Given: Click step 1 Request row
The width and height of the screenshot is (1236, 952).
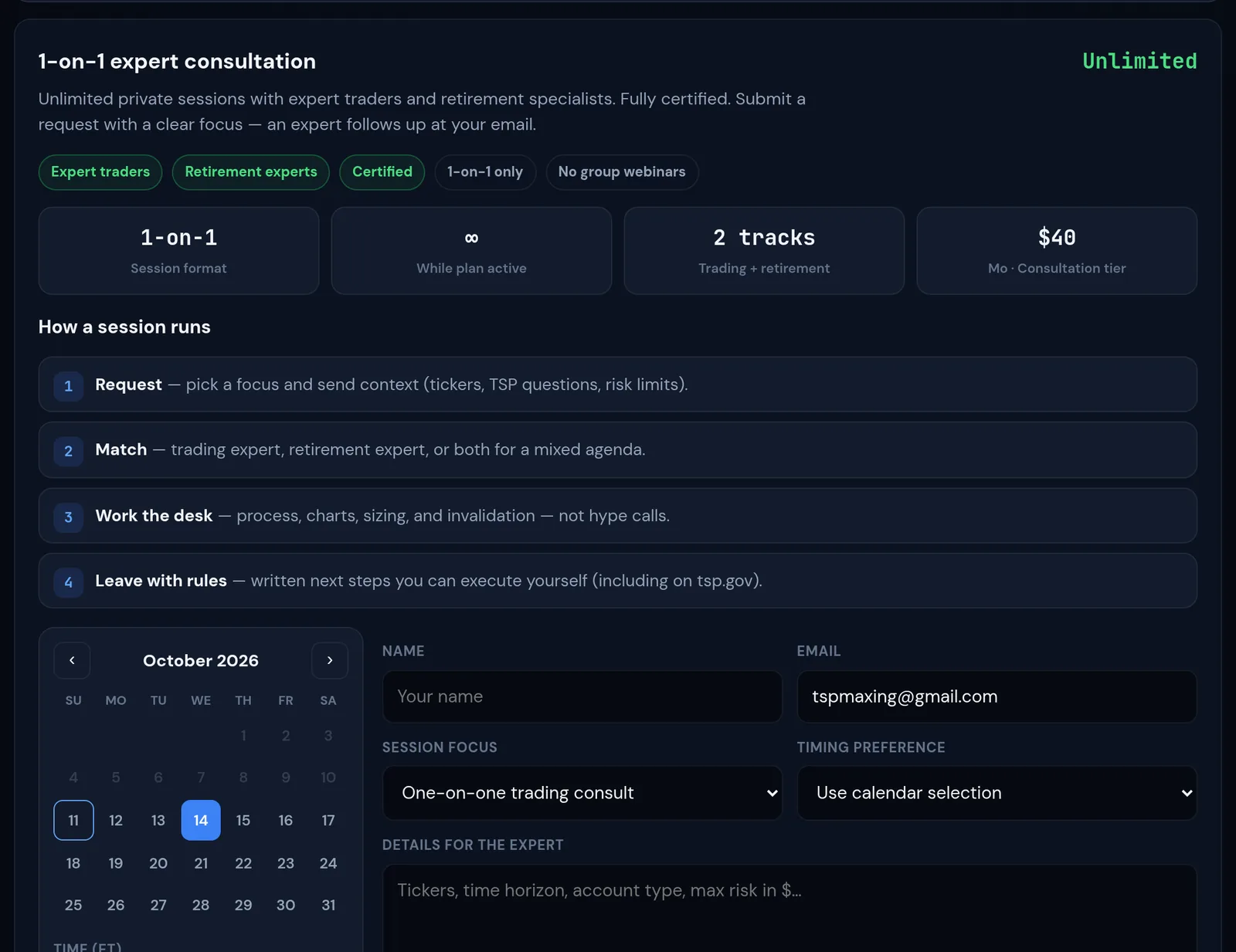Looking at the screenshot, I should coord(618,385).
